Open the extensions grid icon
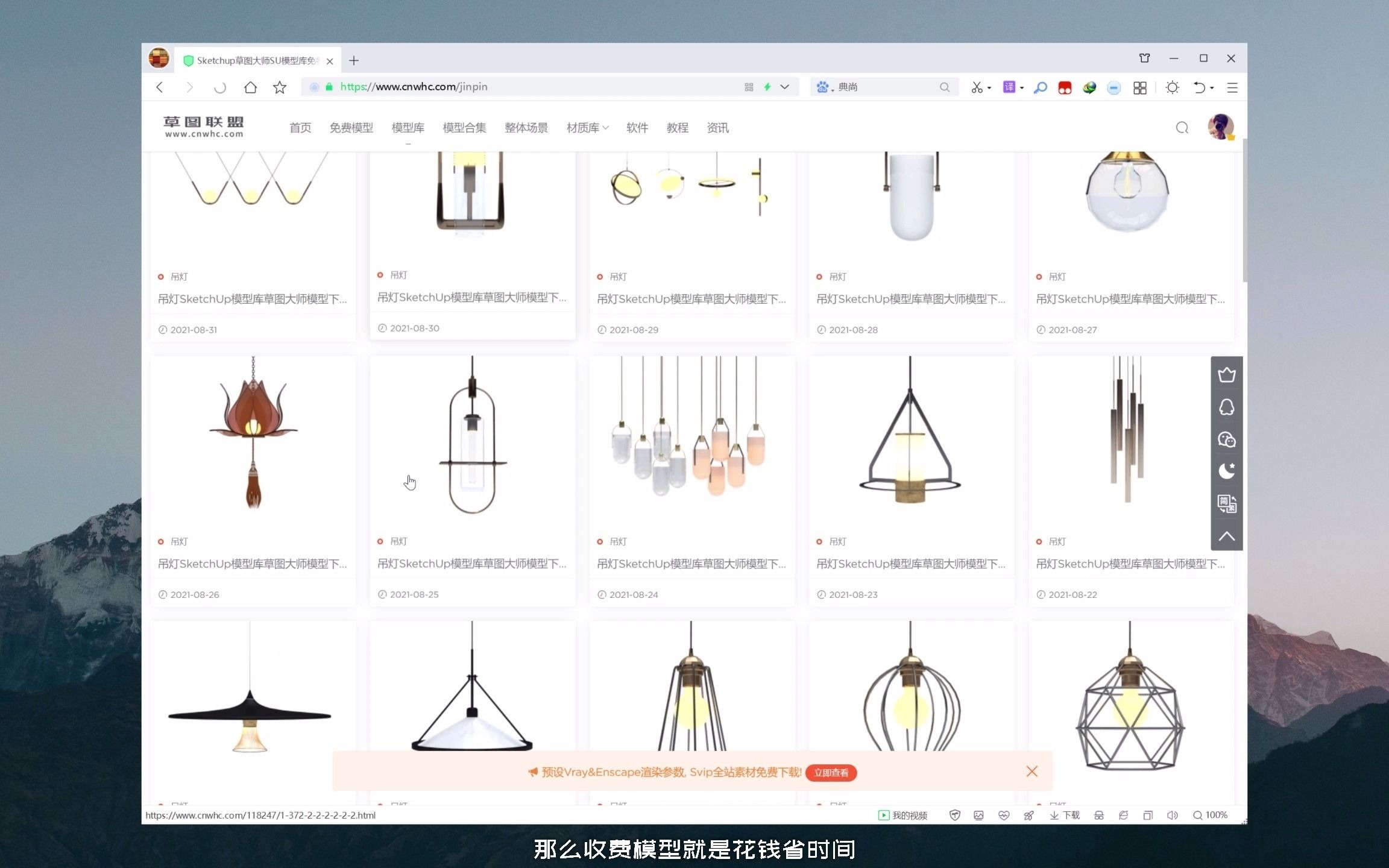 [1139, 88]
